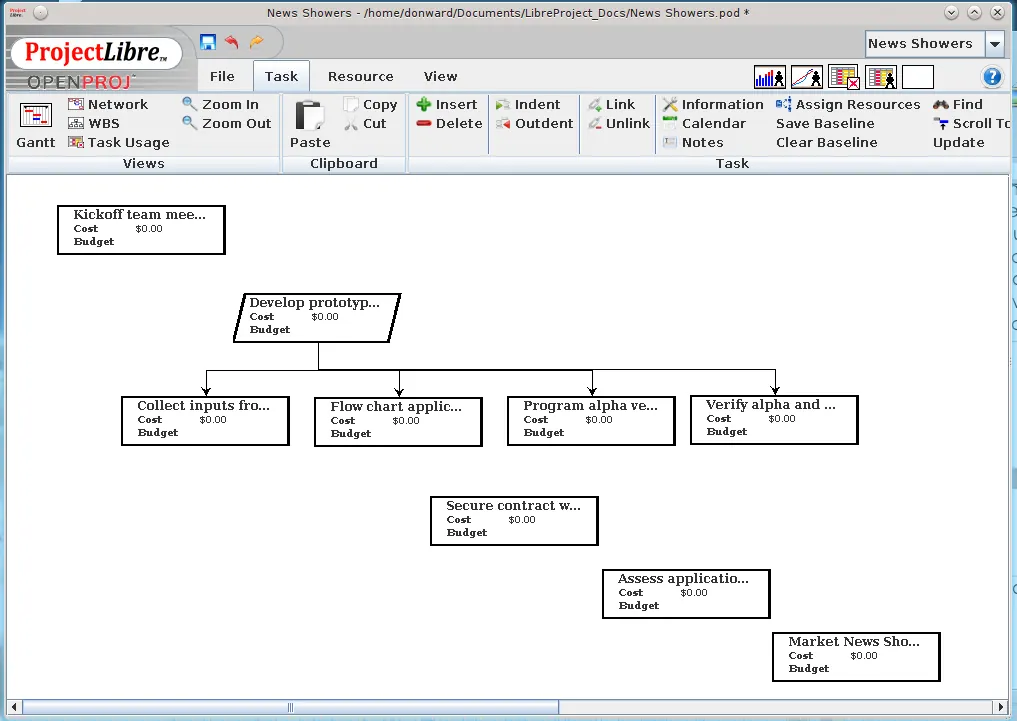1017x721 pixels.
Task: Switch to the Resource tab
Action: (x=361, y=77)
